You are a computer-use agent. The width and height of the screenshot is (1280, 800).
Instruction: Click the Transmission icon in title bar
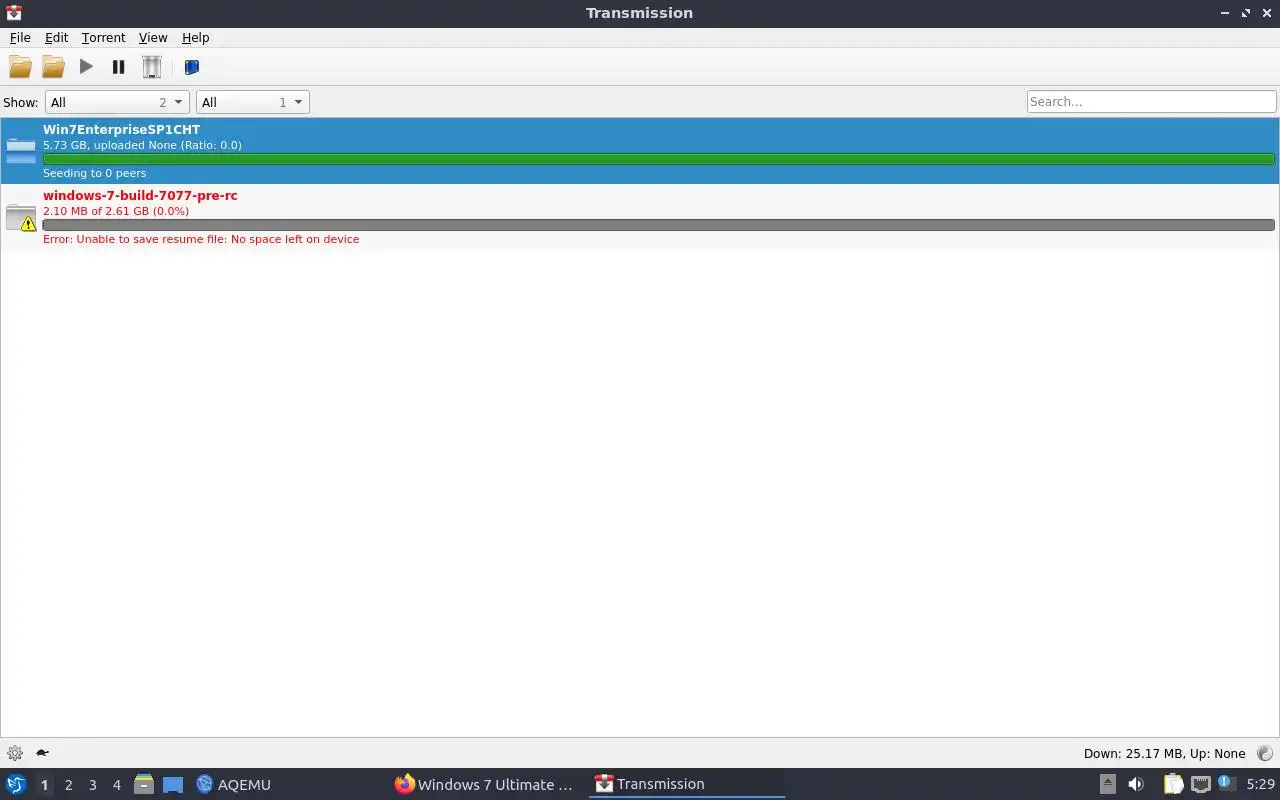point(13,13)
